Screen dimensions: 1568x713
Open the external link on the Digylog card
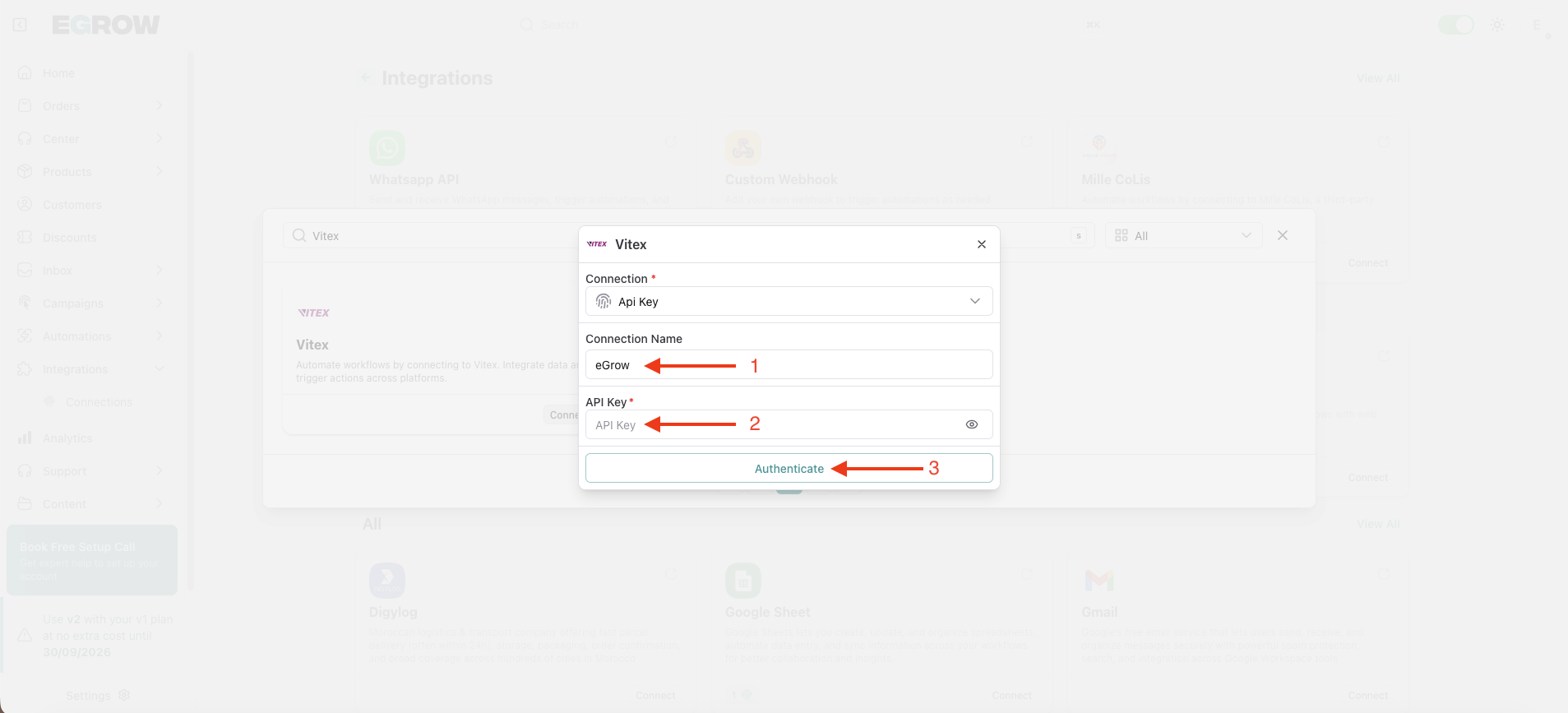tap(671, 573)
